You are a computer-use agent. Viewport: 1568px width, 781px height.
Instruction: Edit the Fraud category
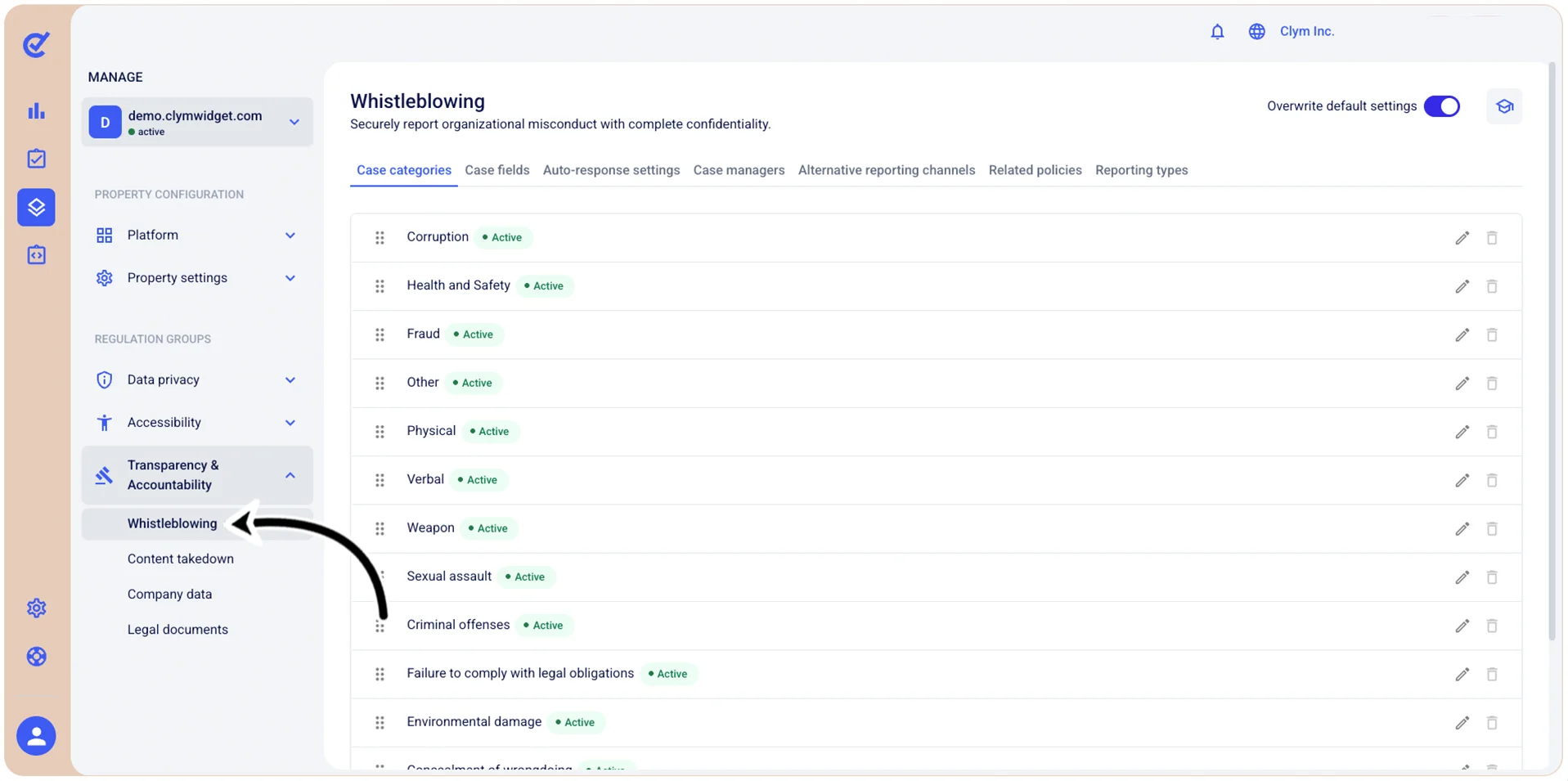coord(1462,334)
